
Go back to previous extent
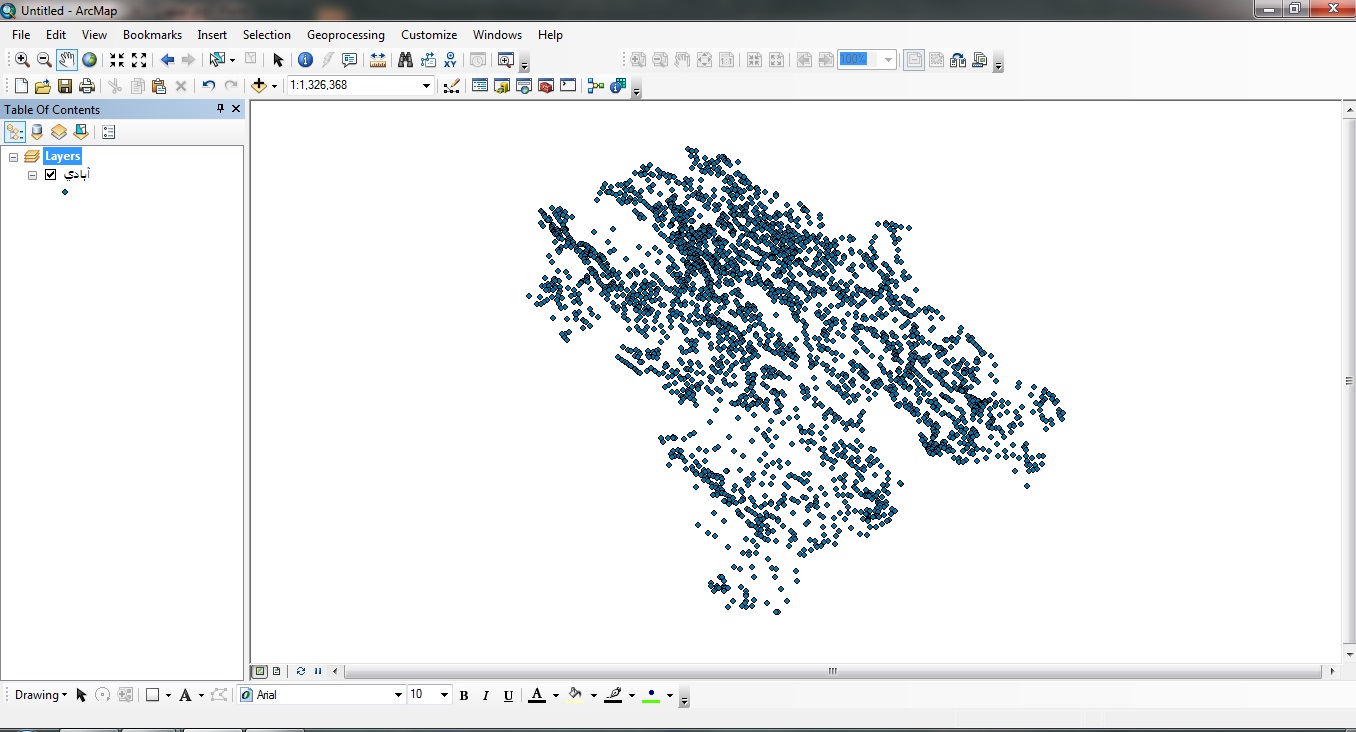(x=167, y=60)
